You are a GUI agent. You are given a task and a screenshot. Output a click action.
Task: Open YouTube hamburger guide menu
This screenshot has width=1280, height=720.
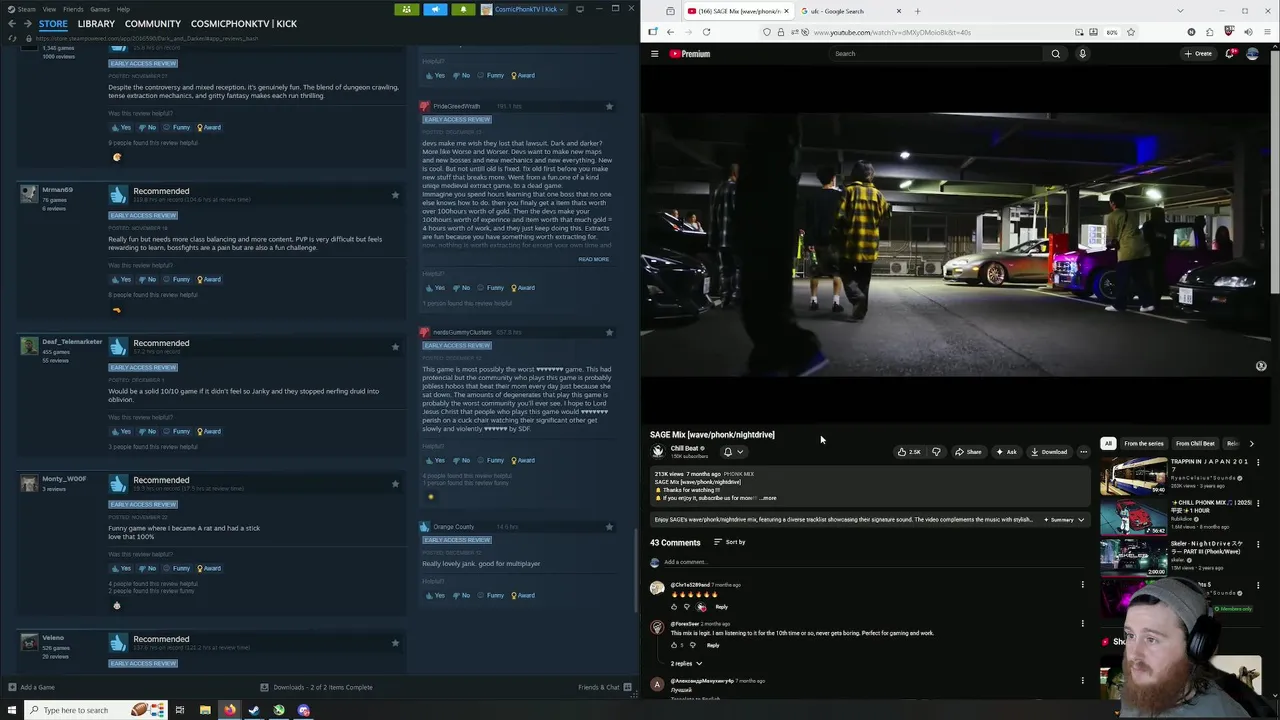tap(655, 54)
